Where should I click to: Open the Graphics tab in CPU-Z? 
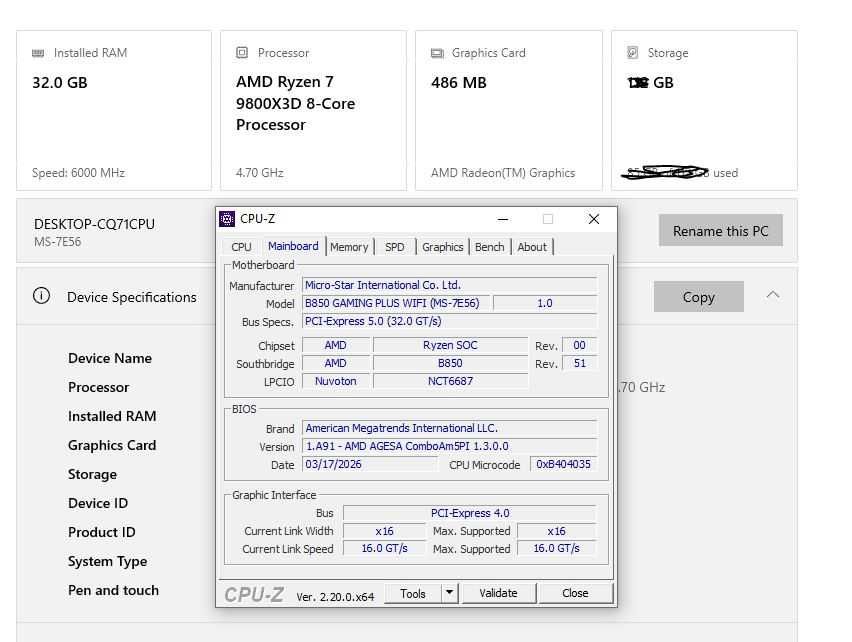tap(442, 247)
